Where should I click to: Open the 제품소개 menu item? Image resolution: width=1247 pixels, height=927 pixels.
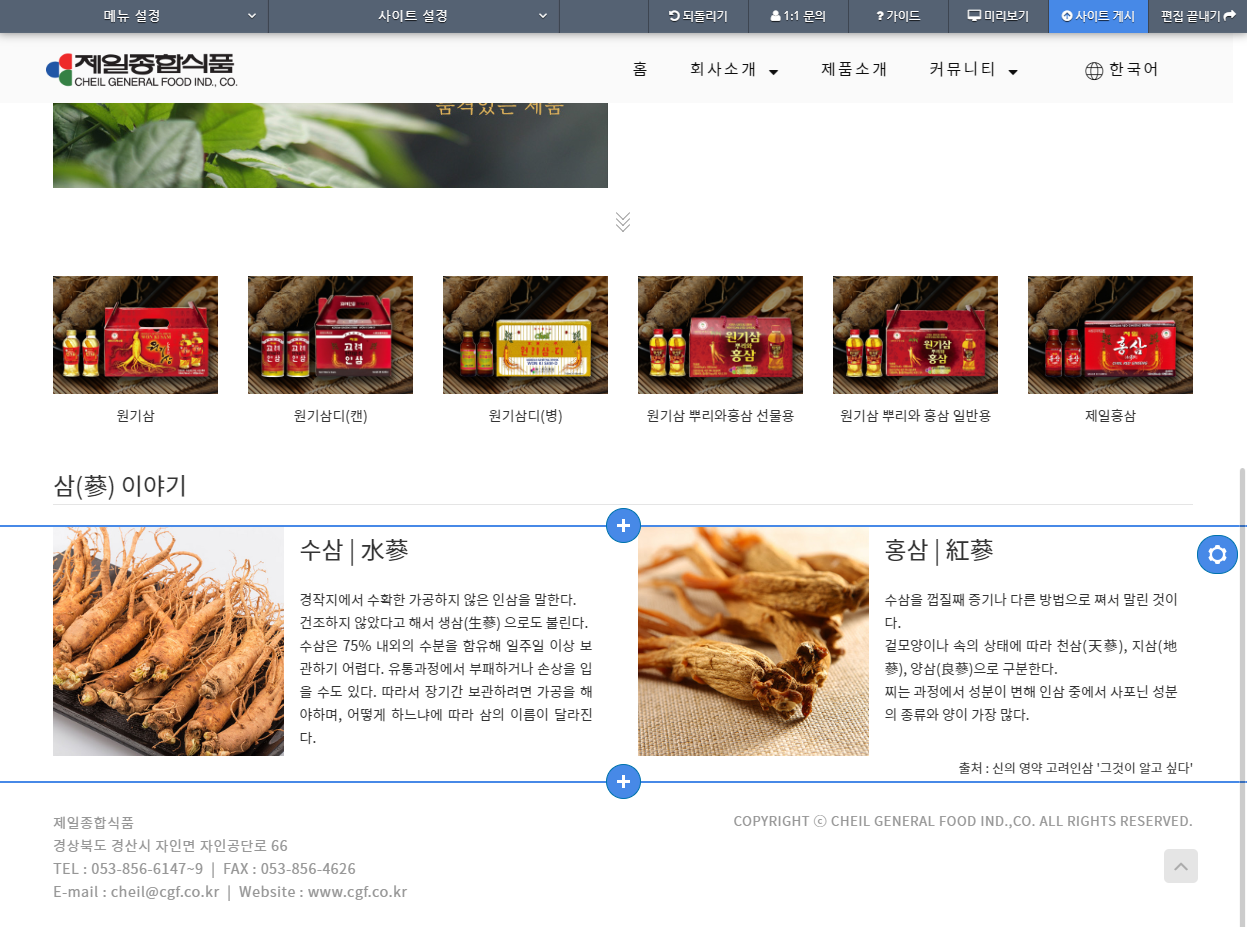[854, 69]
